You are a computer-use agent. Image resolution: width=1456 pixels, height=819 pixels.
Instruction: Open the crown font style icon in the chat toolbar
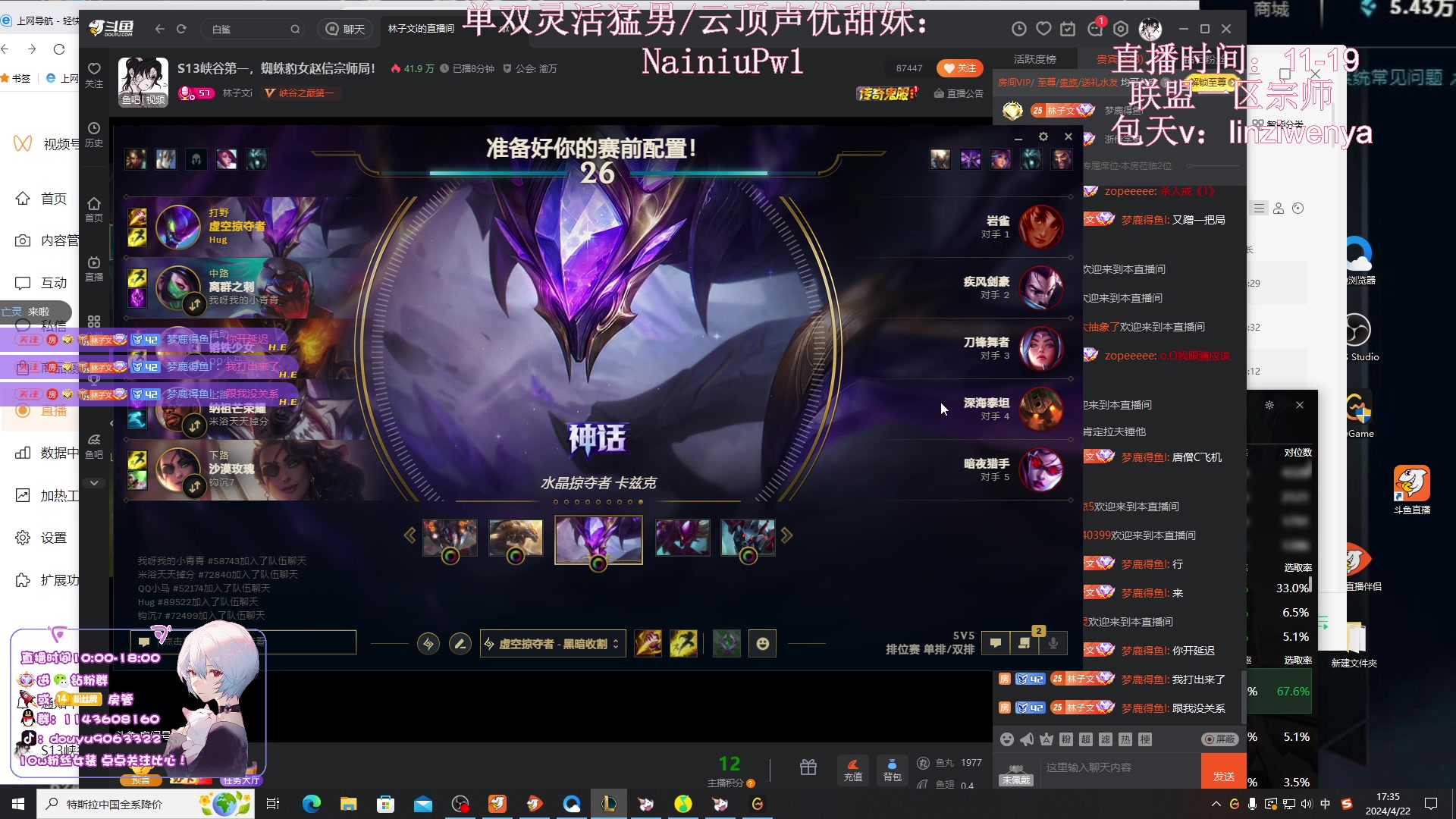tap(1046, 739)
